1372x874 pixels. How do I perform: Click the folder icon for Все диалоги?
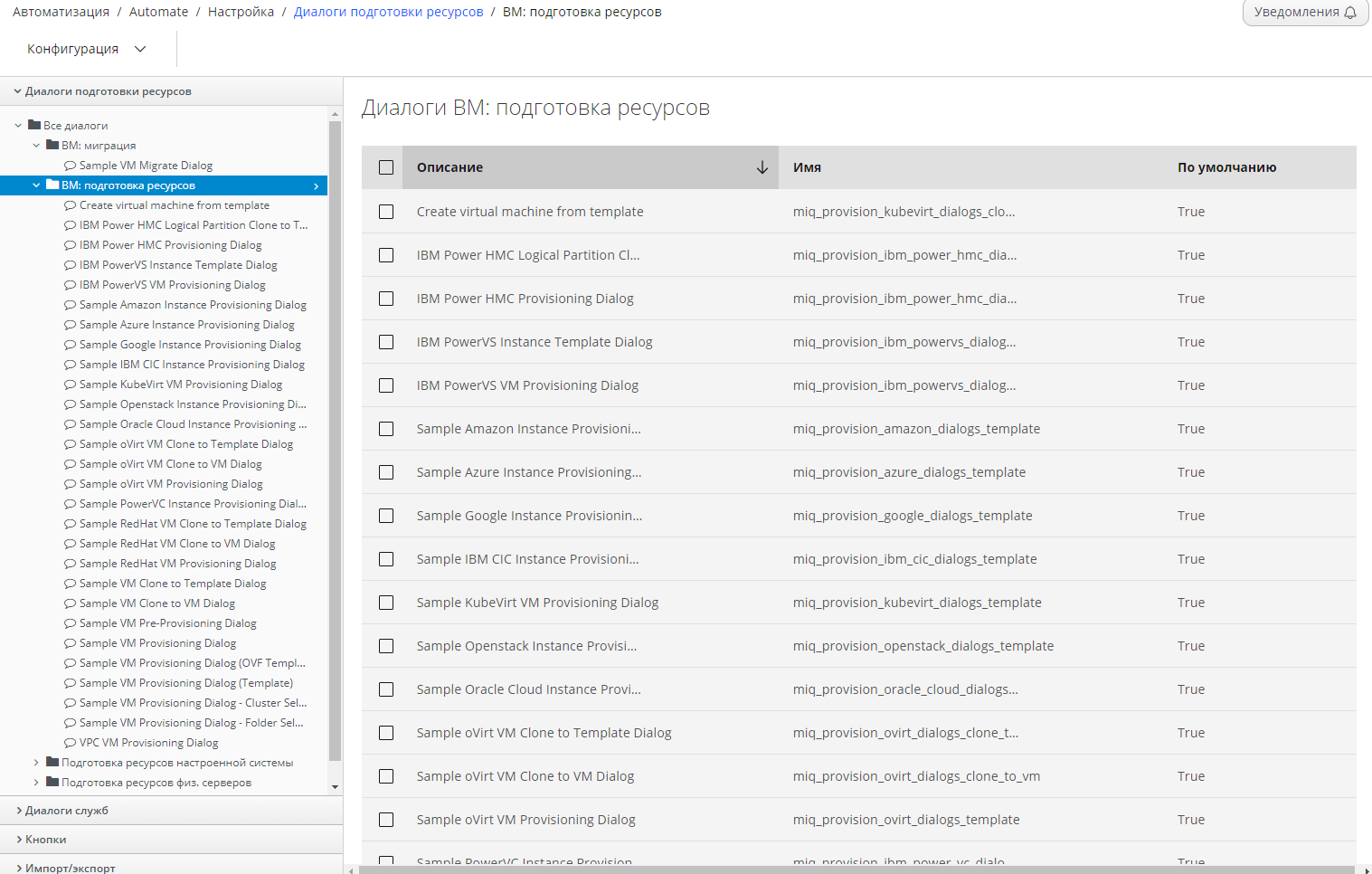(x=34, y=125)
